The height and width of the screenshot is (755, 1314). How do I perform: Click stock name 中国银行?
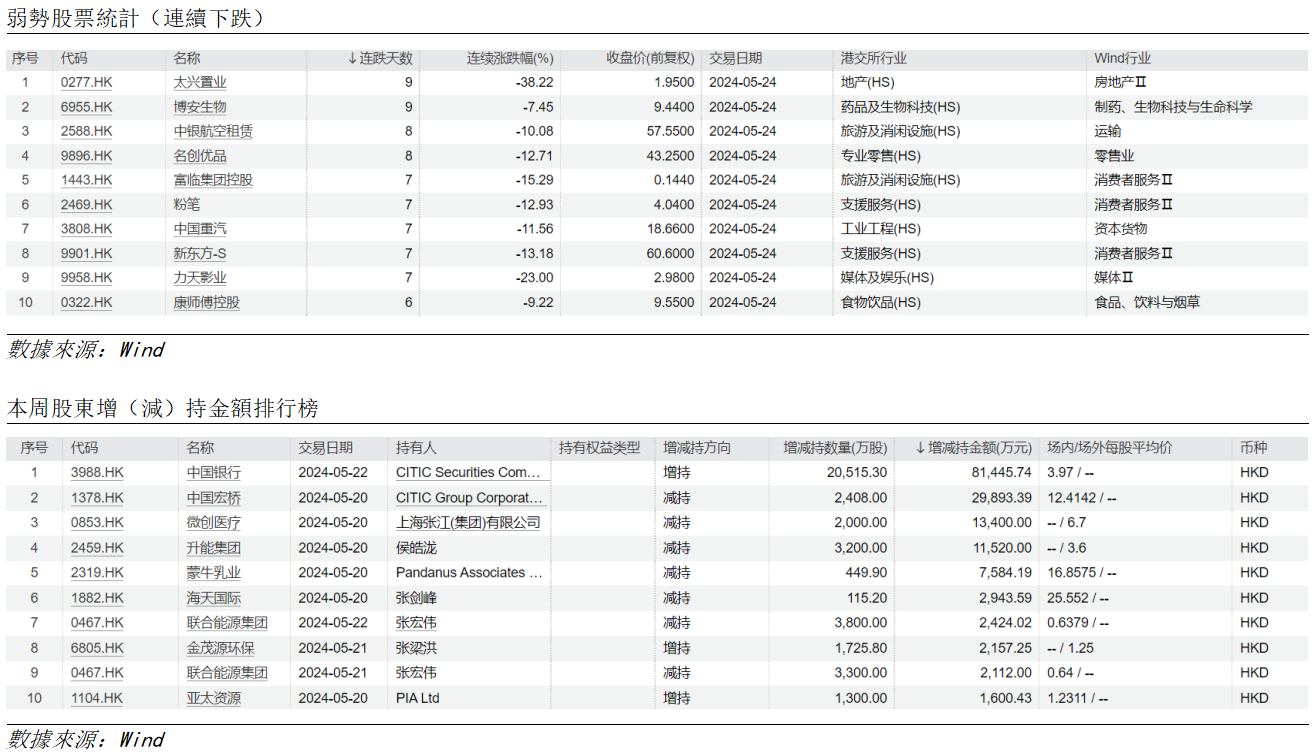pos(214,473)
